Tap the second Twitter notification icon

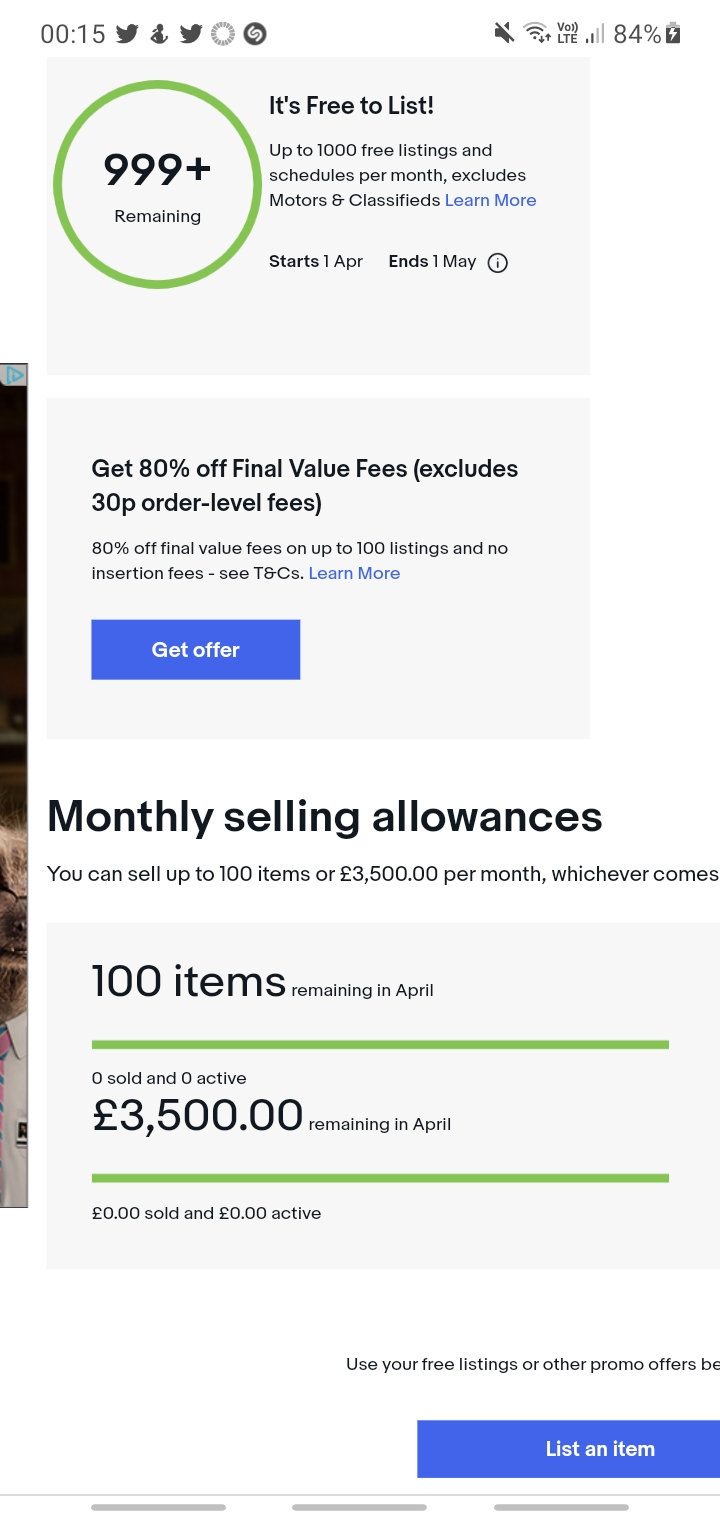pos(191,34)
